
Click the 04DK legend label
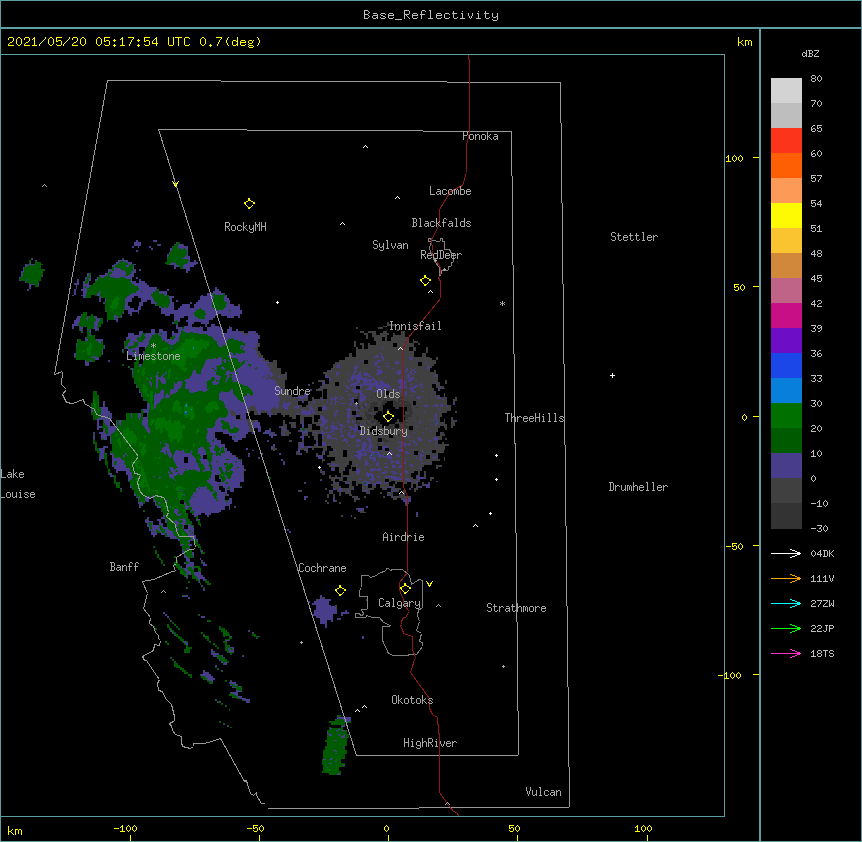822,553
